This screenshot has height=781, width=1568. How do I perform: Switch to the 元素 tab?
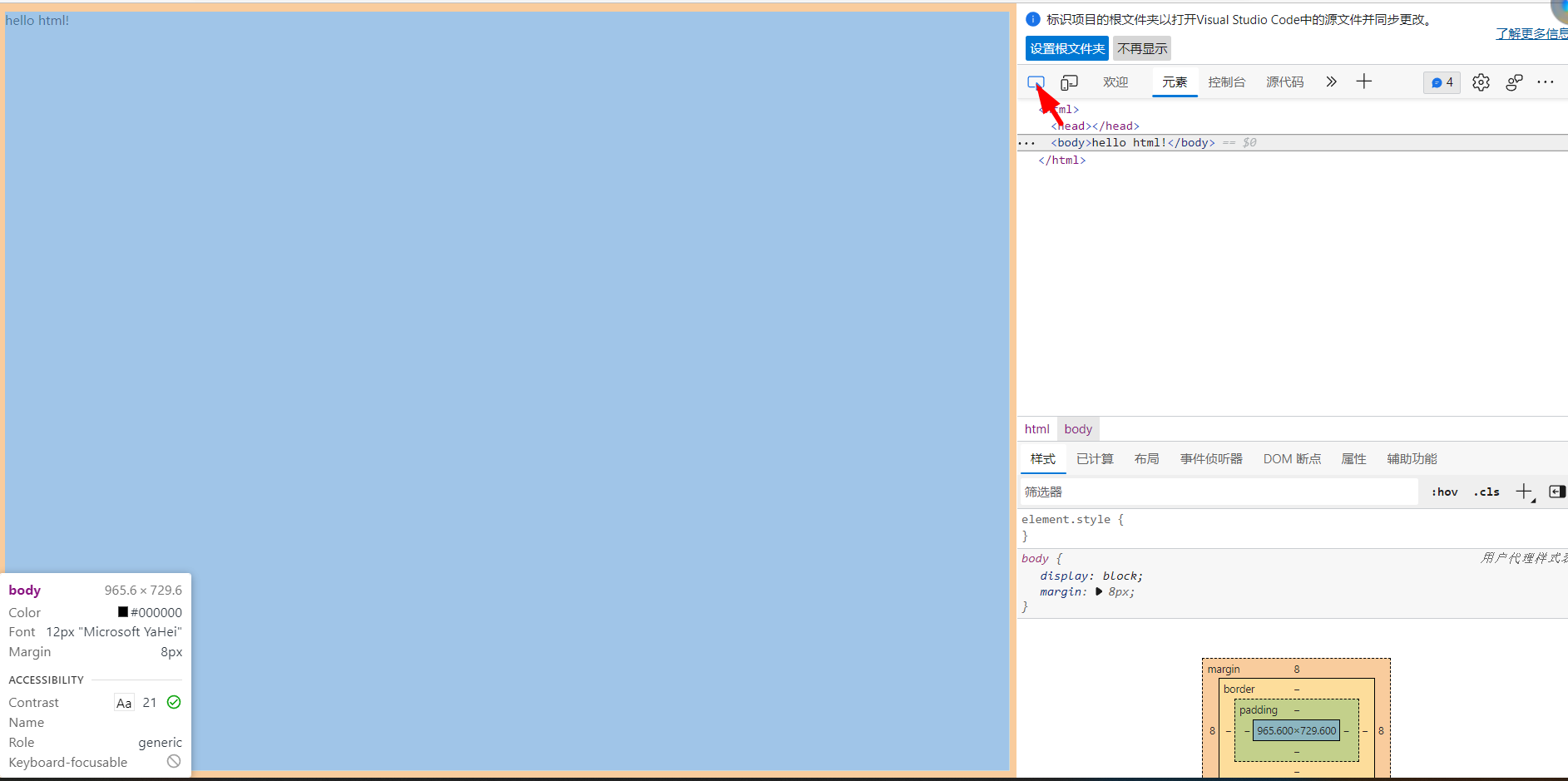coord(1175,82)
